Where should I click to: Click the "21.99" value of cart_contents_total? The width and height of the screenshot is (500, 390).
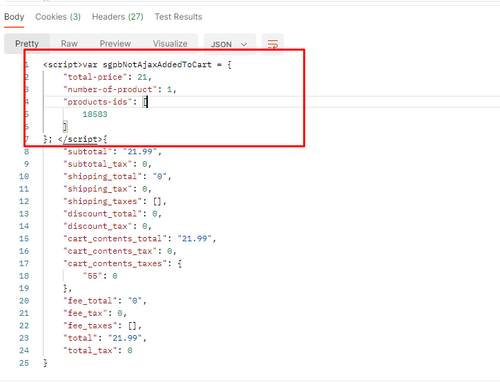(195, 239)
